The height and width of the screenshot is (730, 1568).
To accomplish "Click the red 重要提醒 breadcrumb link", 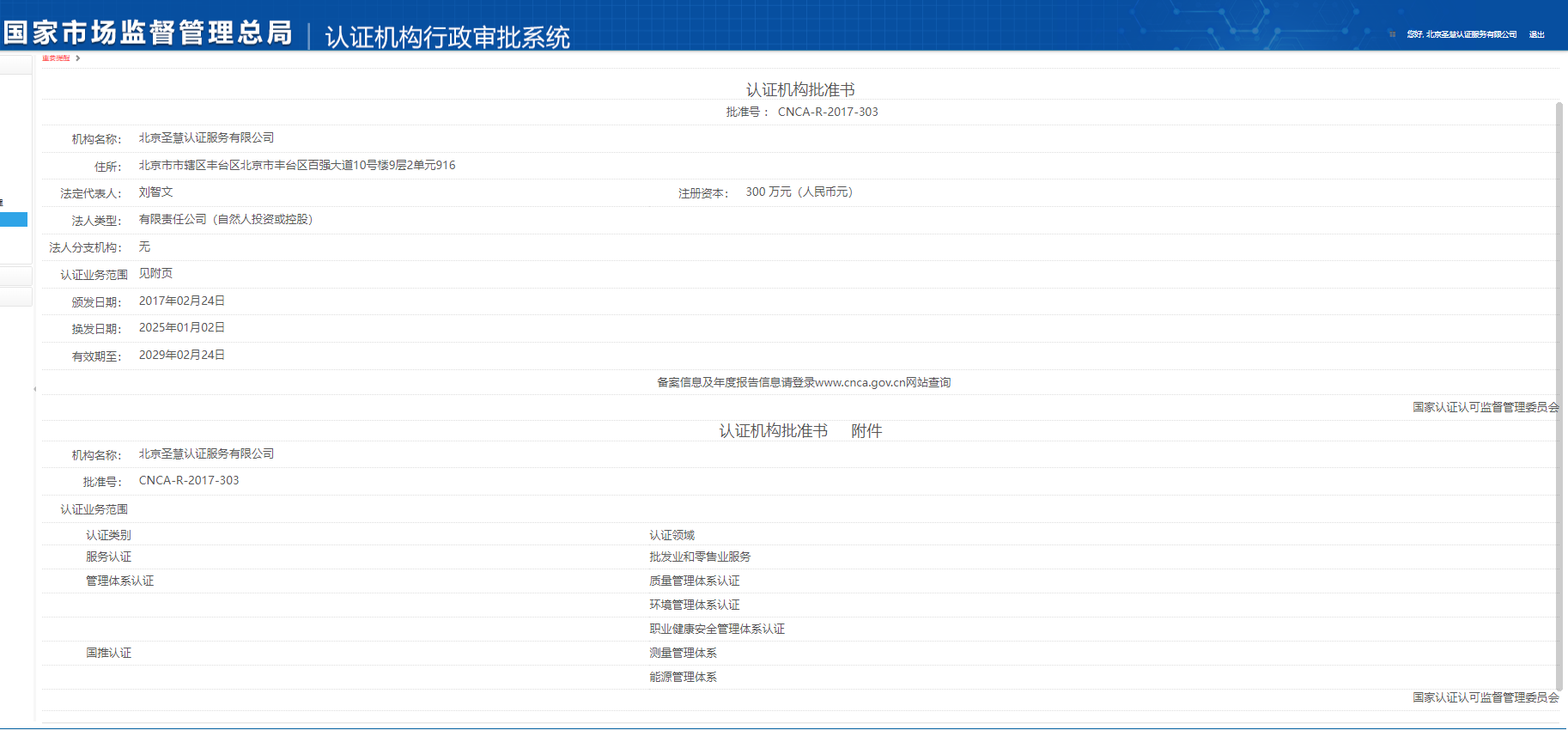I will pos(56,58).
